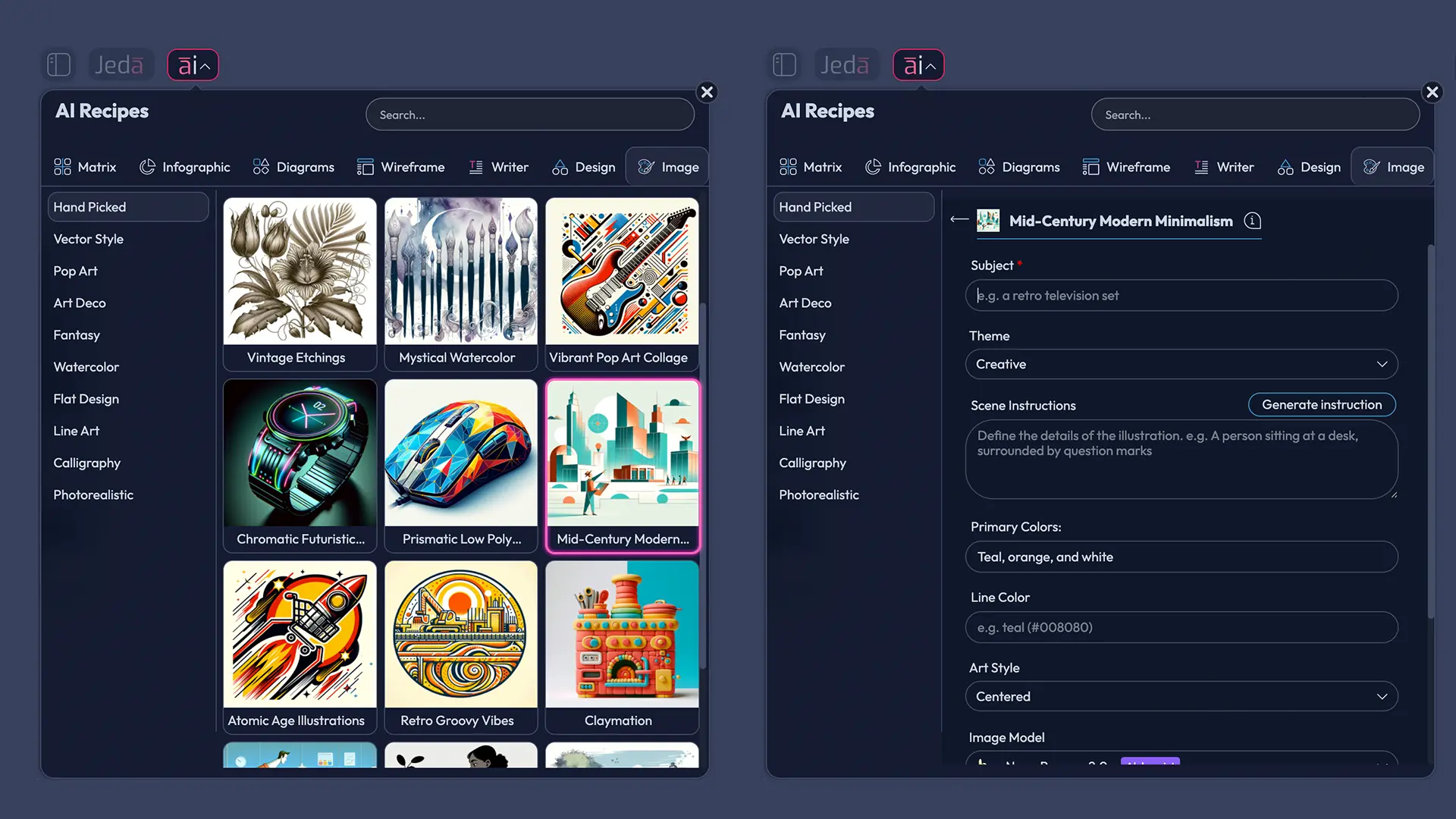This screenshot has height=819, width=1456.
Task: Expand the Theme dropdown showing Creative
Action: (1181, 365)
